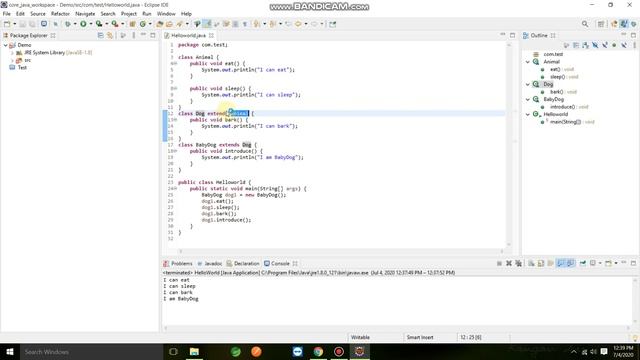The width and height of the screenshot is (640, 360).
Task: Expand the src folder node
Action: pyautogui.click(x=12, y=60)
